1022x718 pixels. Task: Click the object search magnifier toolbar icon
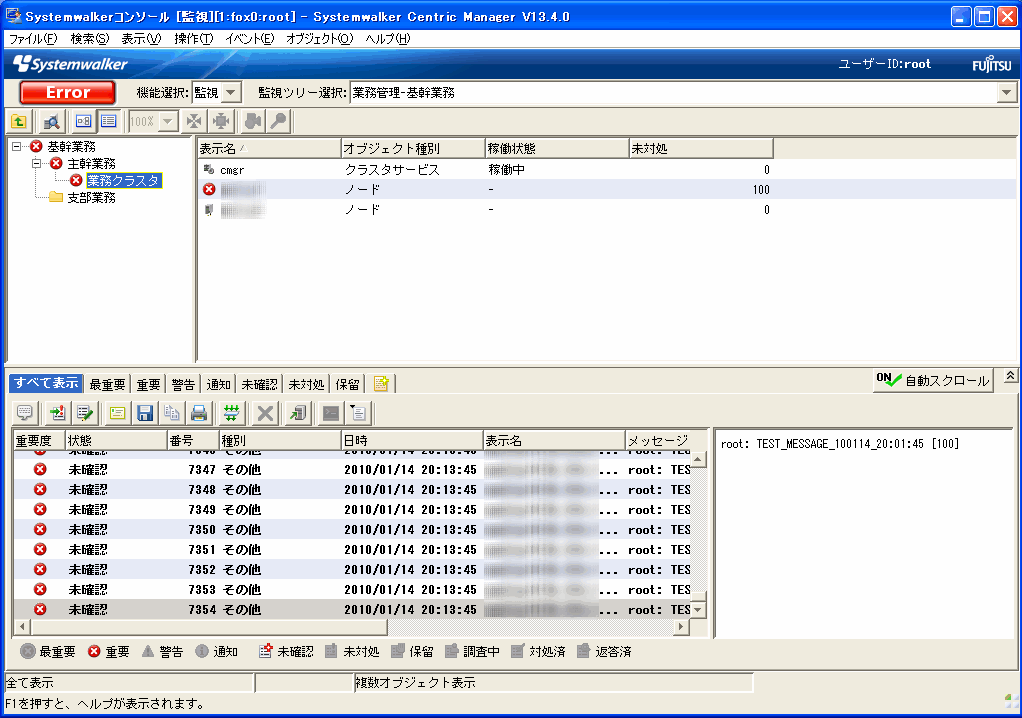pyautogui.click(x=51, y=121)
